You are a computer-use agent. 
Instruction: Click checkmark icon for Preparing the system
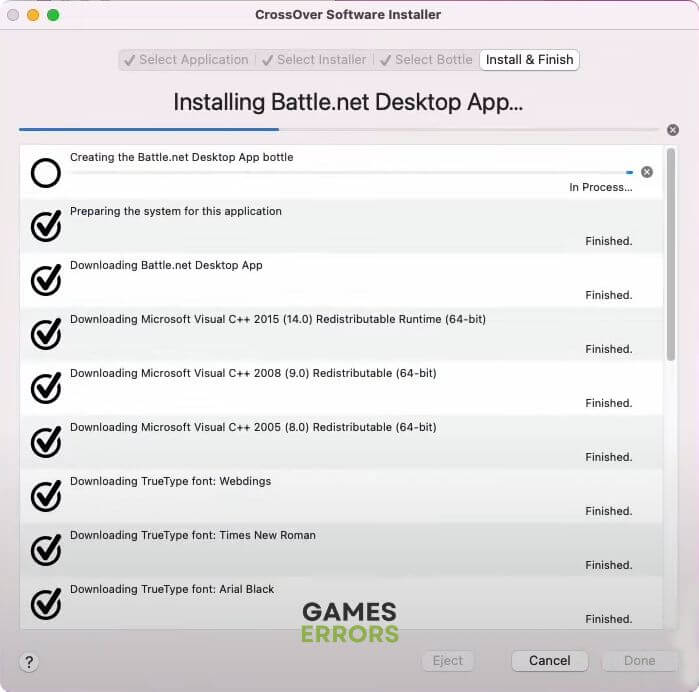coord(46,226)
